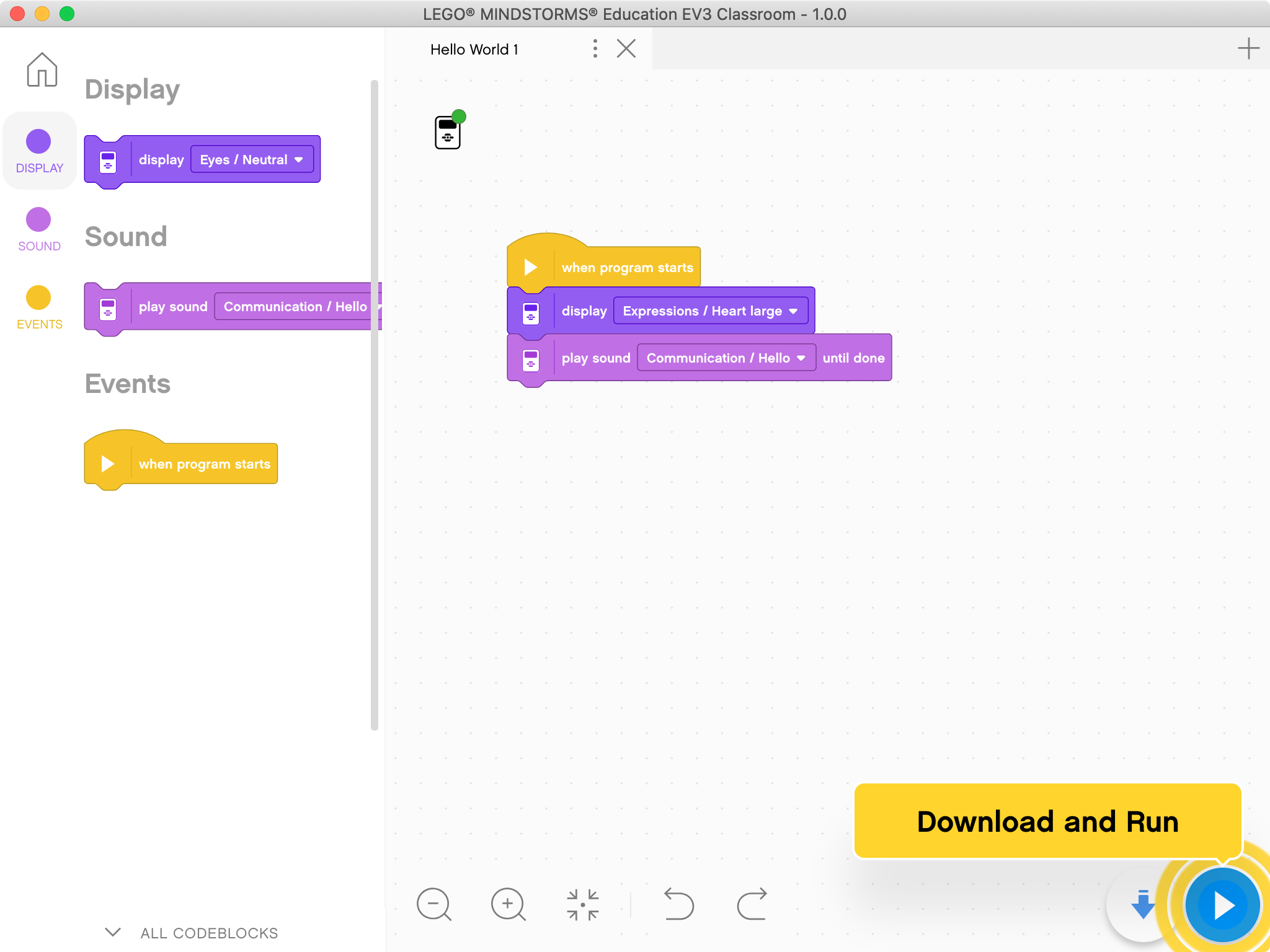
Task: Click the EV3 brick connection status icon
Action: point(447,131)
